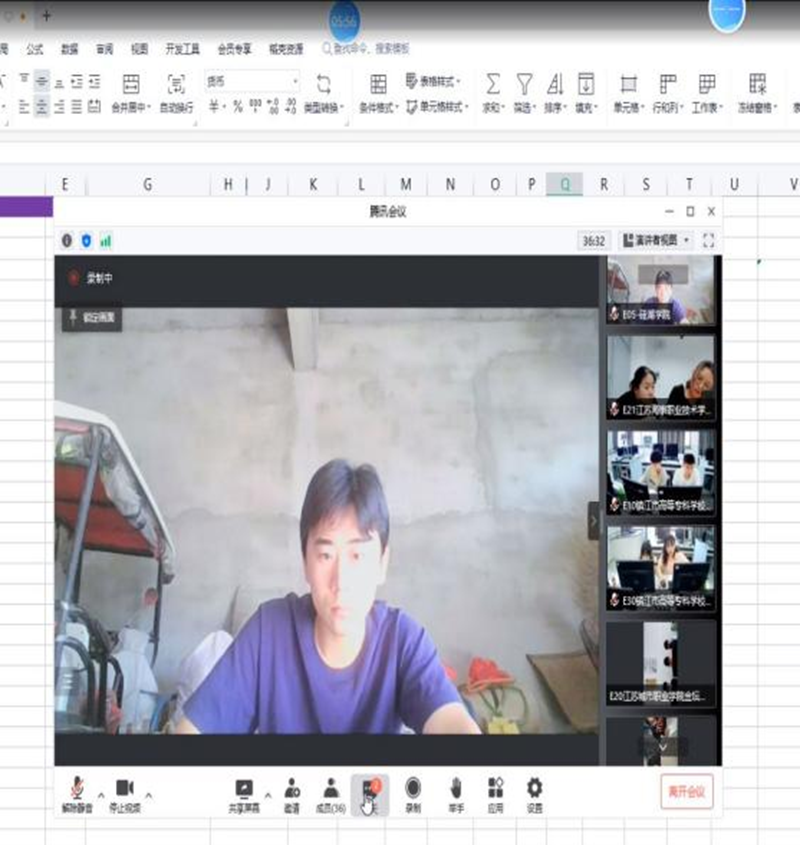Open the 应用 apps icon
800x845 pixels.
click(x=495, y=792)
